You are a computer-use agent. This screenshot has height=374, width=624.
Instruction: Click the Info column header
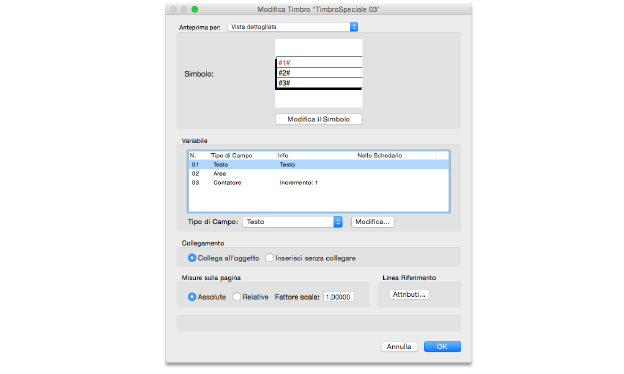[x=283, y=156]
